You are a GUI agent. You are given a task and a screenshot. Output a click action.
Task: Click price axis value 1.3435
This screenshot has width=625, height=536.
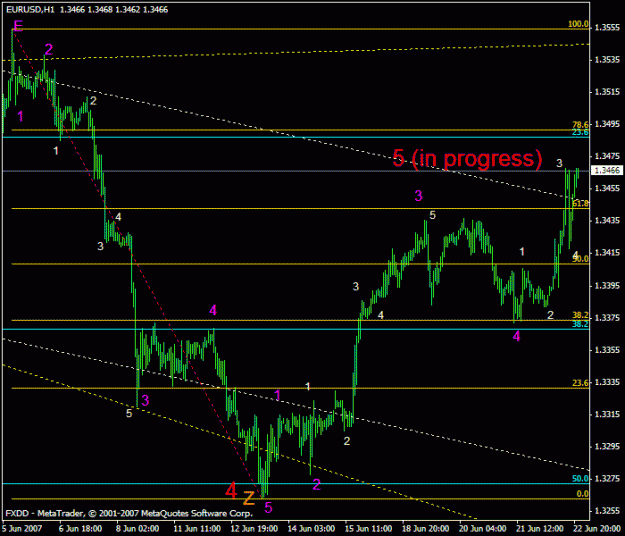607,220
